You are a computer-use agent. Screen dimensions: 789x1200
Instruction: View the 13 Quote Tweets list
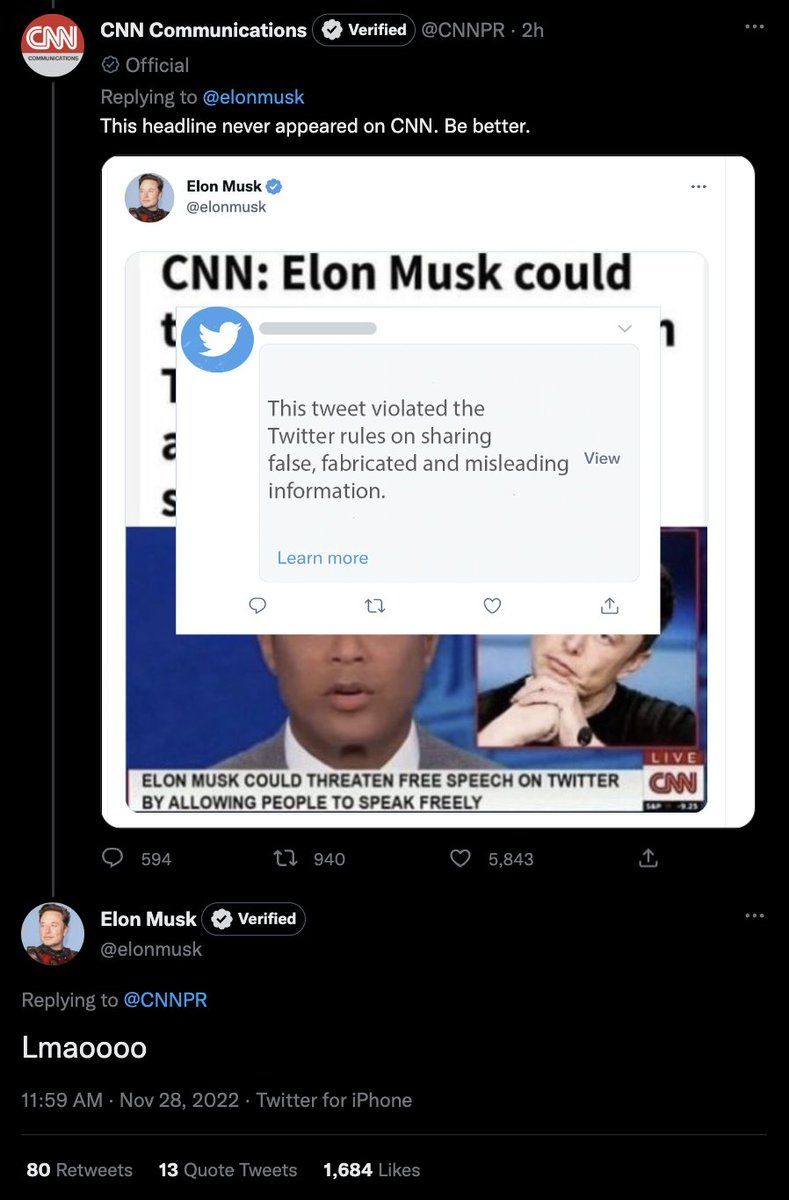tap(228, 1169)
